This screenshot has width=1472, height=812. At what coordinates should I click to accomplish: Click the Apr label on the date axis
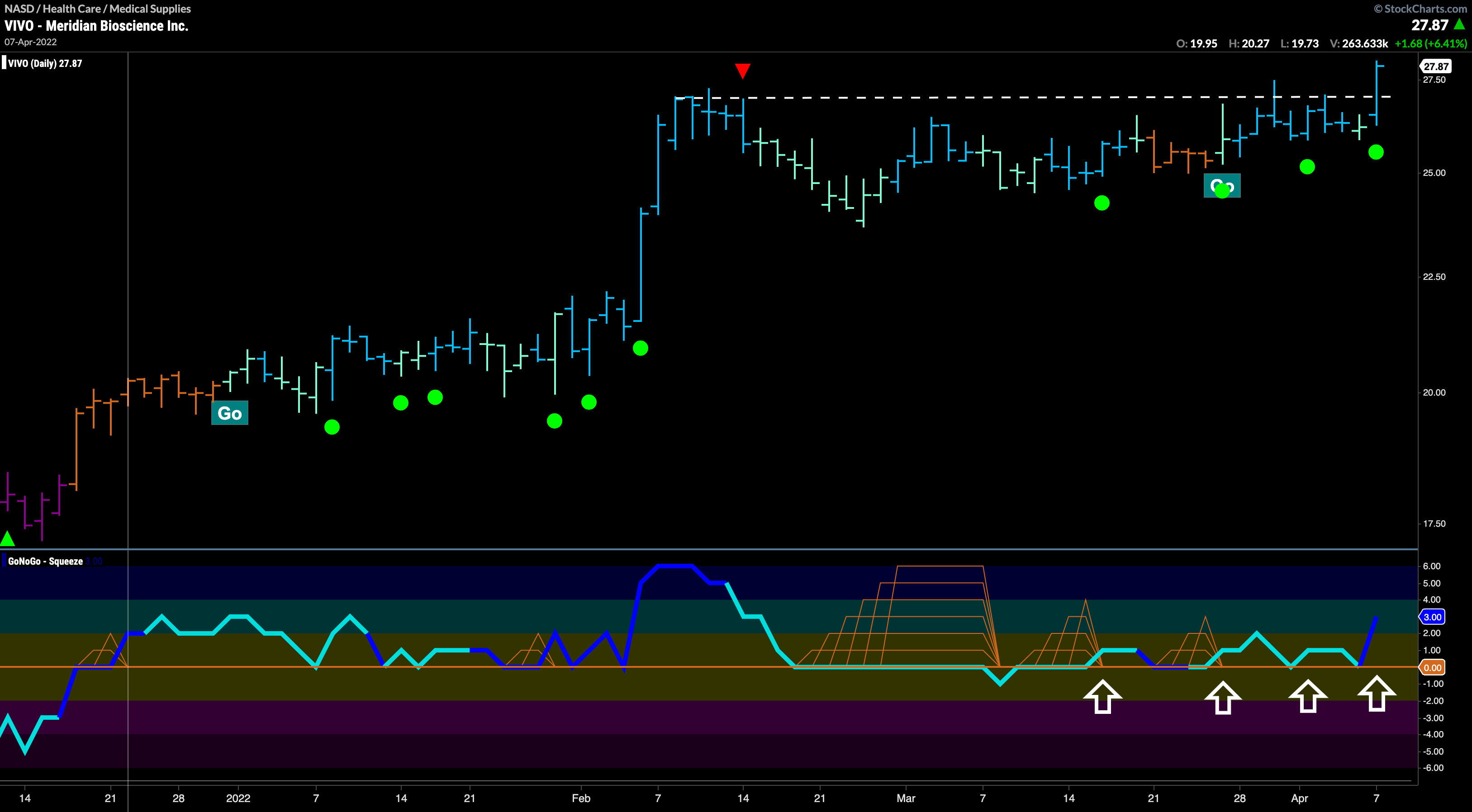point(1299,798)
